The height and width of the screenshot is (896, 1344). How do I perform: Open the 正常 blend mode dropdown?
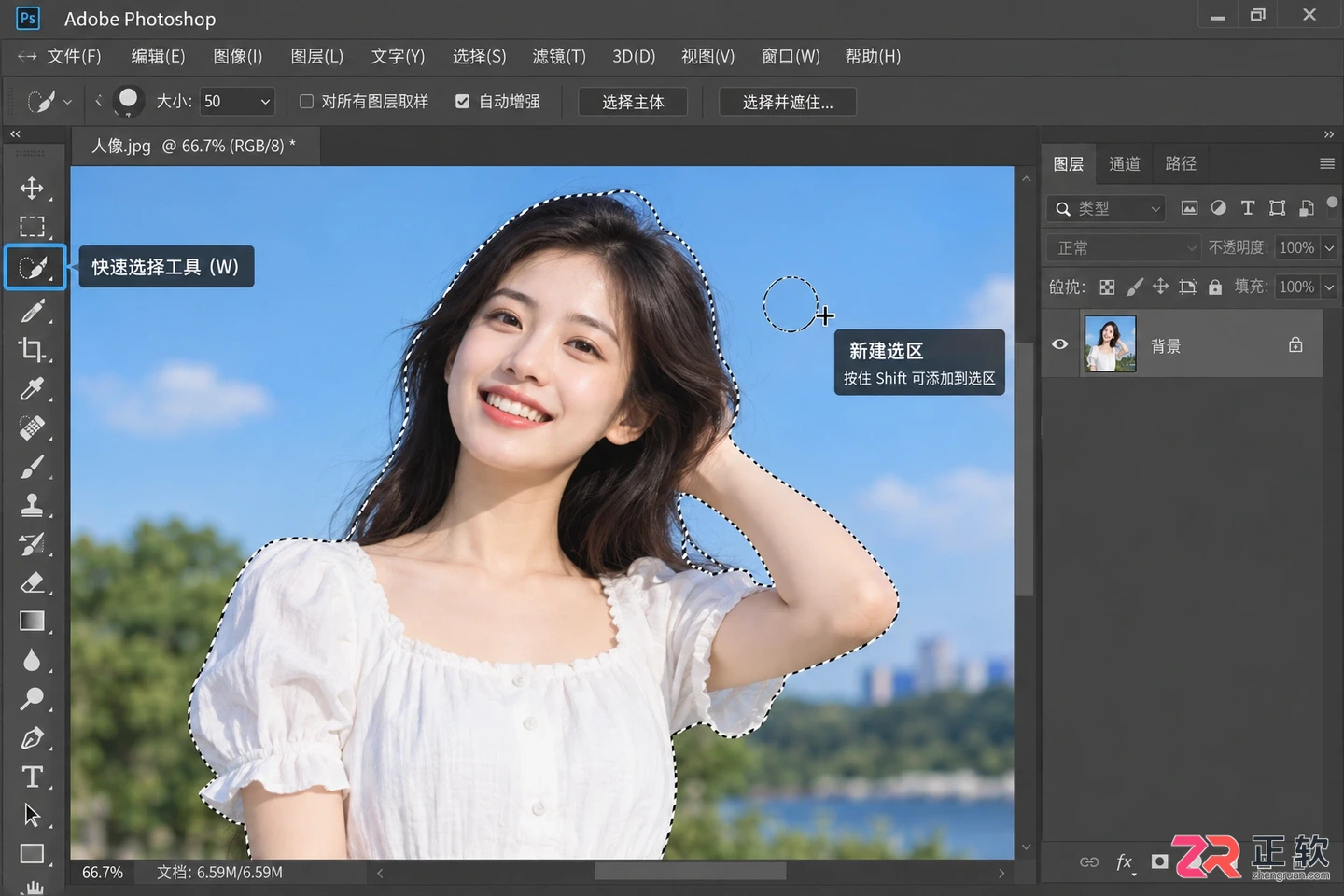[x=1123, y=248]
